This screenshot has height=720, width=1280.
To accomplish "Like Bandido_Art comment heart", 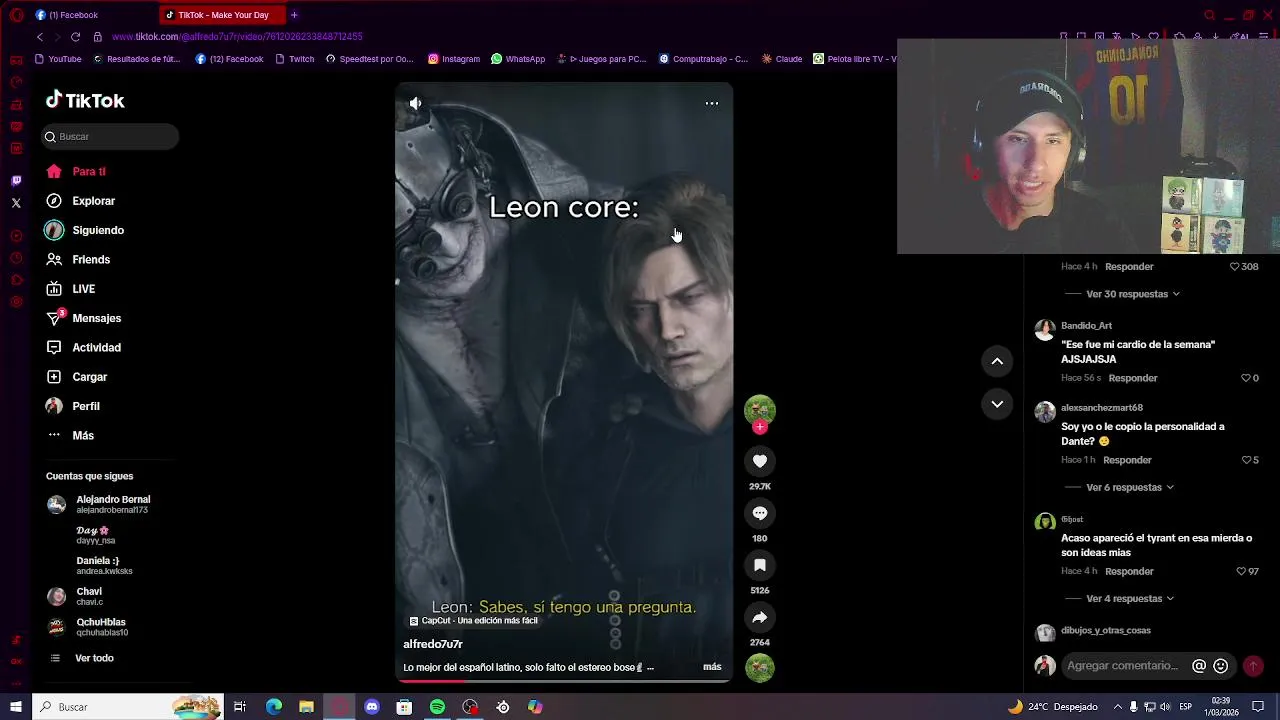I will 1246,378.
